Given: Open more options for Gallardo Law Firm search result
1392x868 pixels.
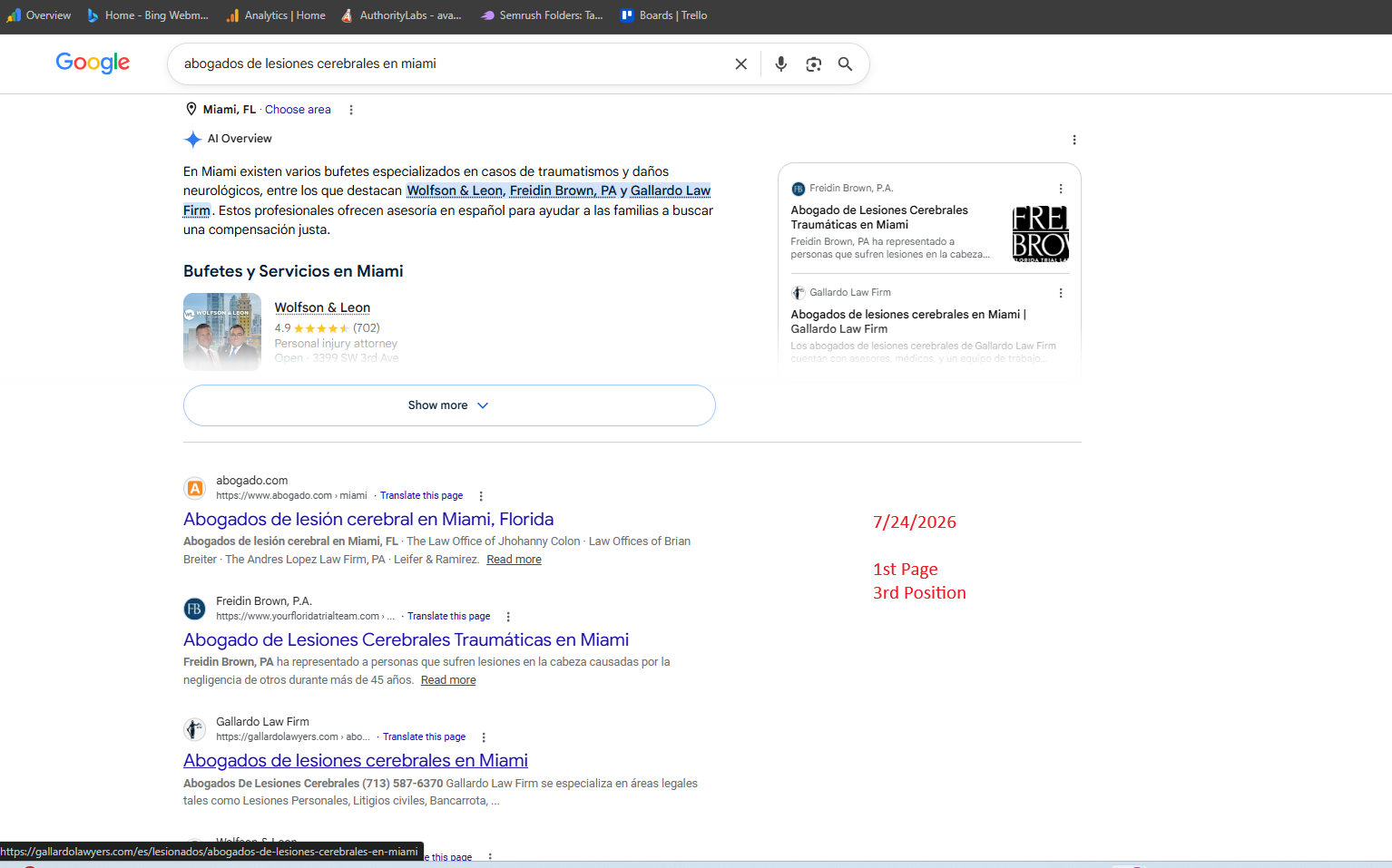Looking at the screenshot, I should [484, 737].
